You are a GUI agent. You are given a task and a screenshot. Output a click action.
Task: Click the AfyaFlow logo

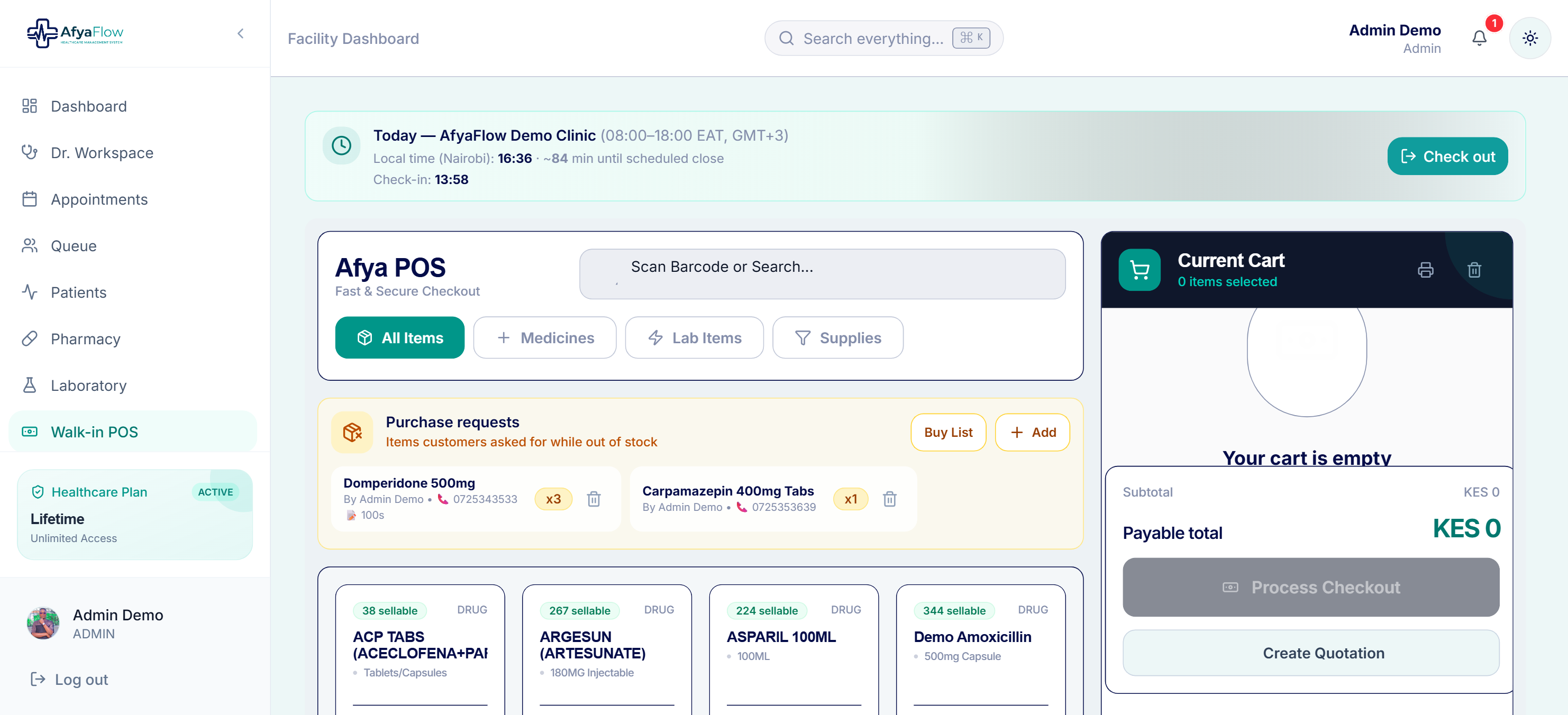(x=75, y=33)
